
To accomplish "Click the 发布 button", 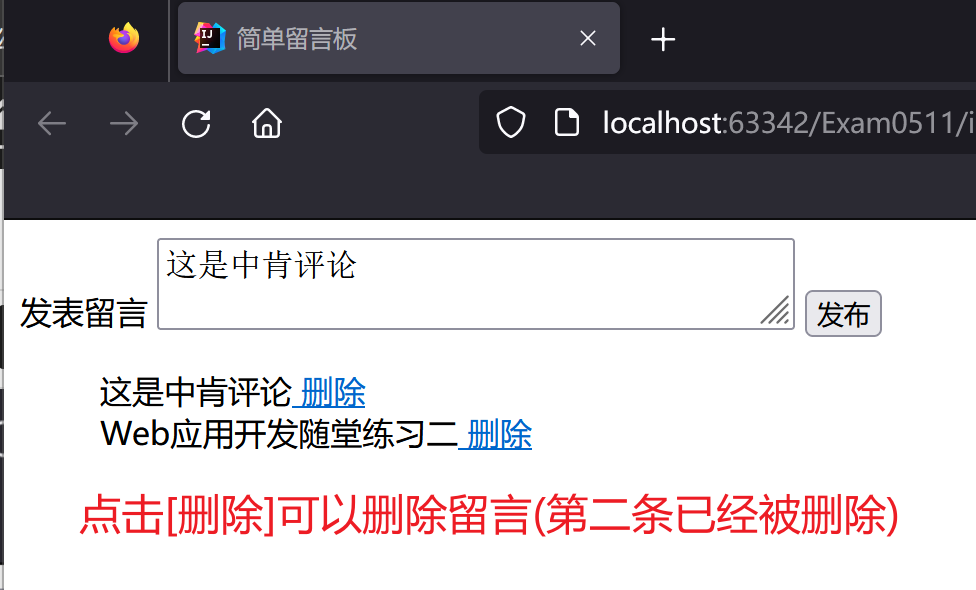I will (x=843, y=314).
